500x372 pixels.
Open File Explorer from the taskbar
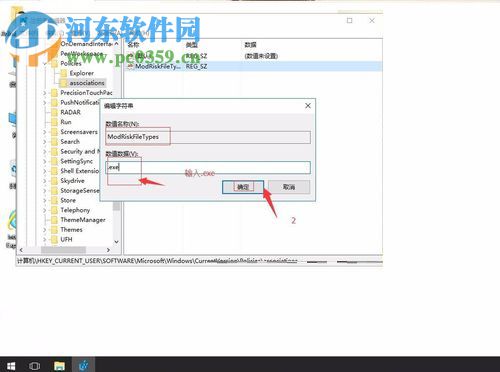click(x=59, y=366)
